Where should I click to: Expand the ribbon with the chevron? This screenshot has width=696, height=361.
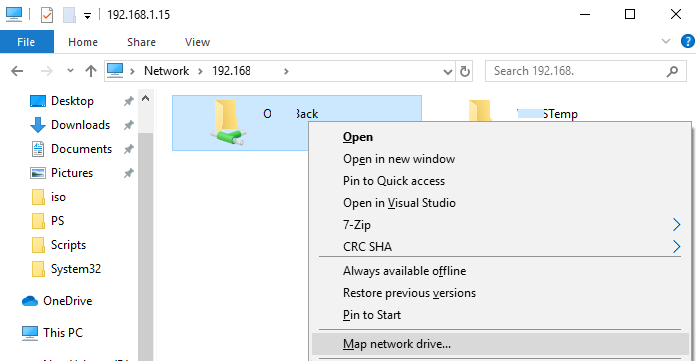(666, 41)
